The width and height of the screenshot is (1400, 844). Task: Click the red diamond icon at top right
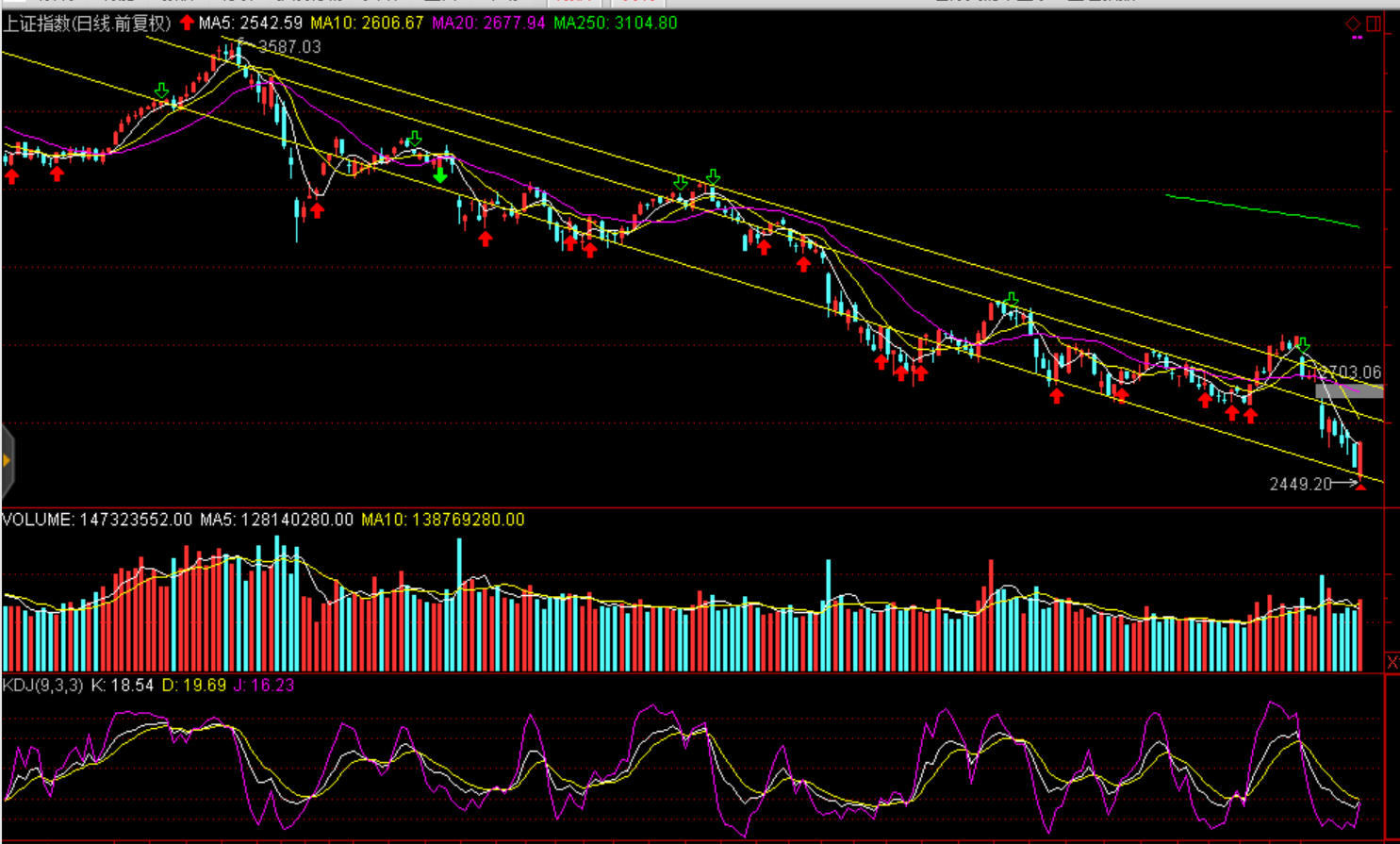tap(1353, 24)
